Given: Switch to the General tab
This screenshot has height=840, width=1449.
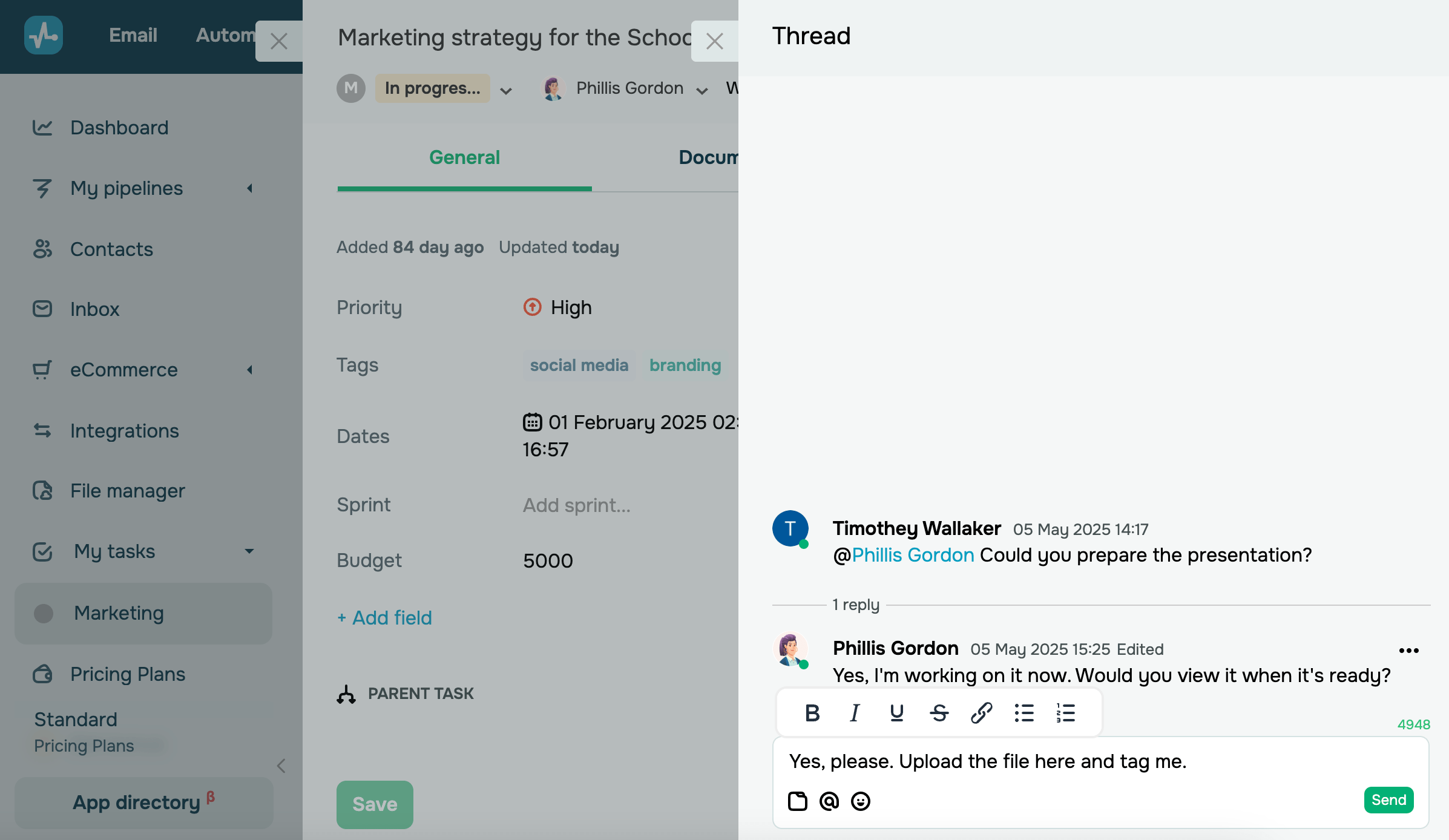Looking at the screenshot, I should (x=464, y=157).
